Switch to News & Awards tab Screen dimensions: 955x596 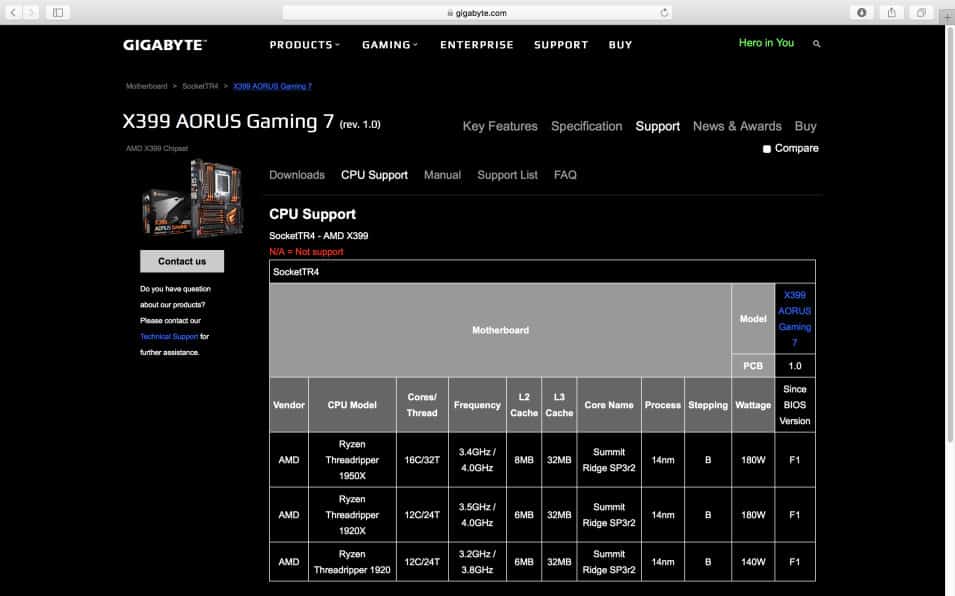[737, 127]
